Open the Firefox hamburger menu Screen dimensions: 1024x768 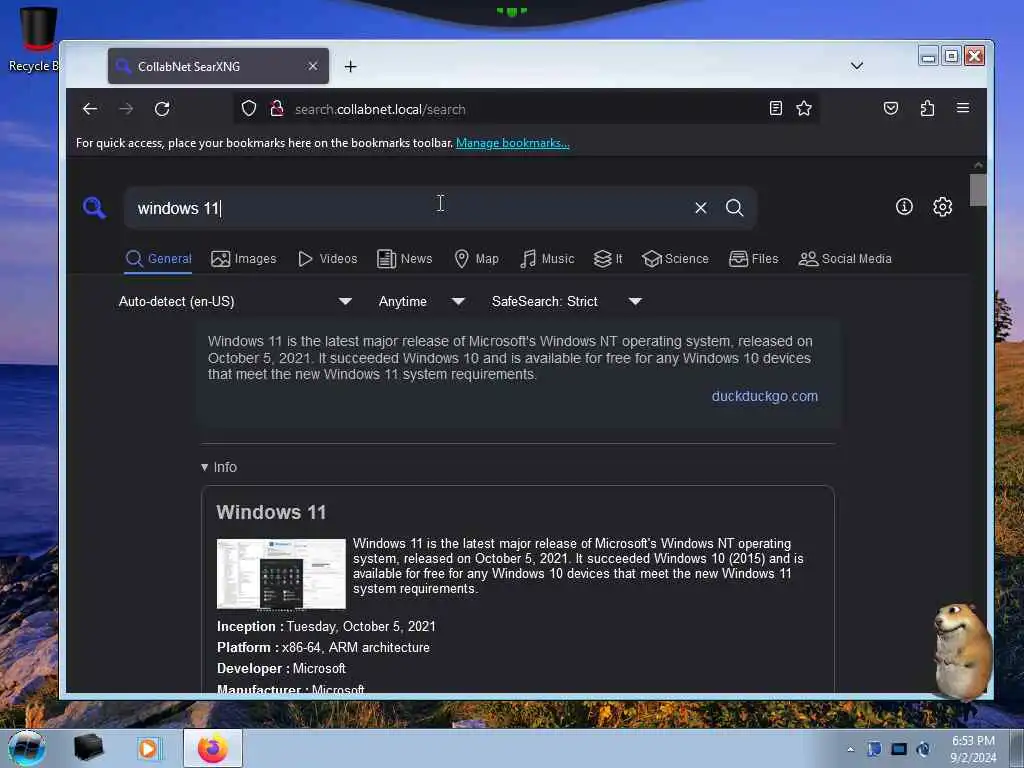pos(963,108)
